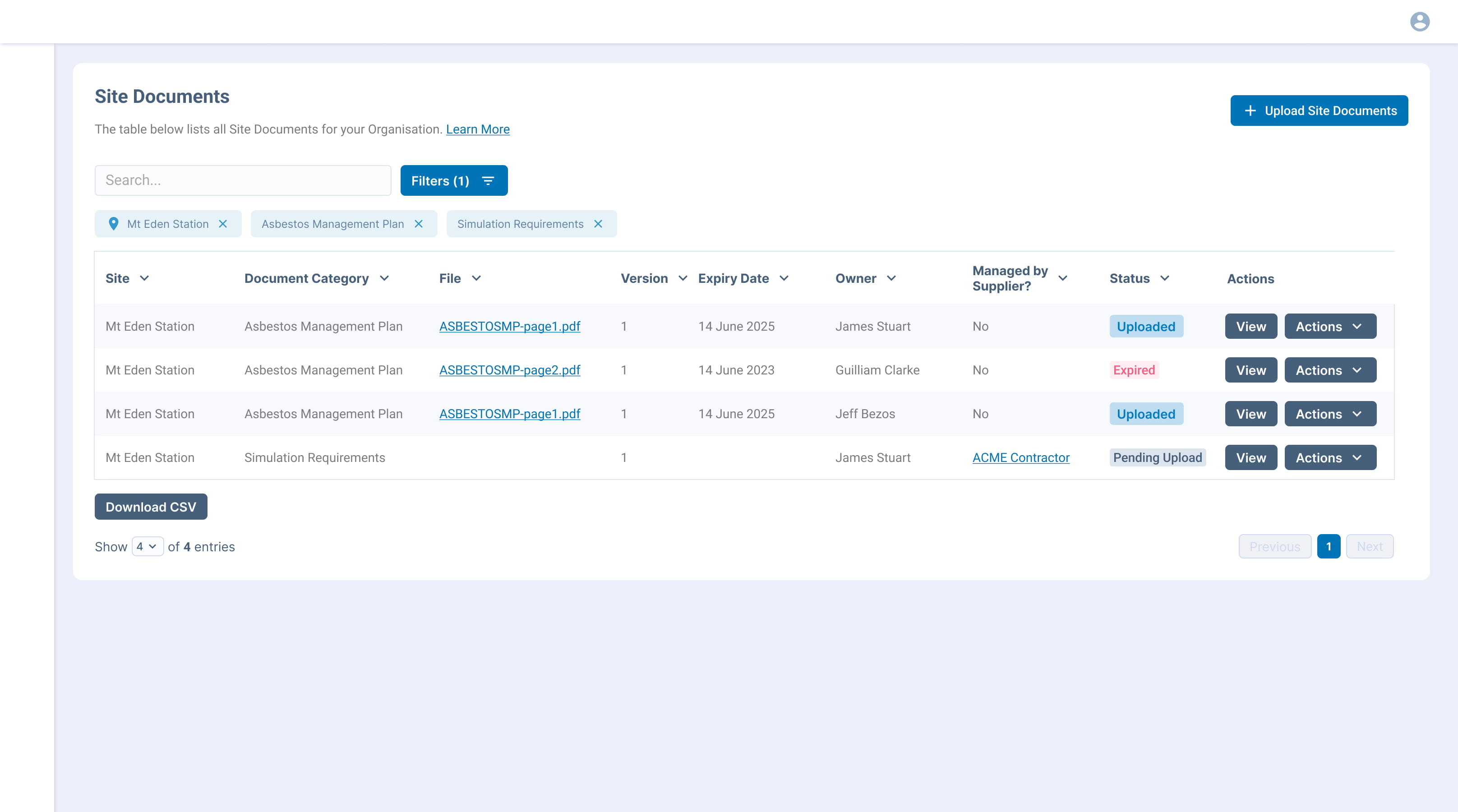Screen dimensions: 1458x812
Task: Click the filter funnel icon on Filters button
Action: (487, 180)
